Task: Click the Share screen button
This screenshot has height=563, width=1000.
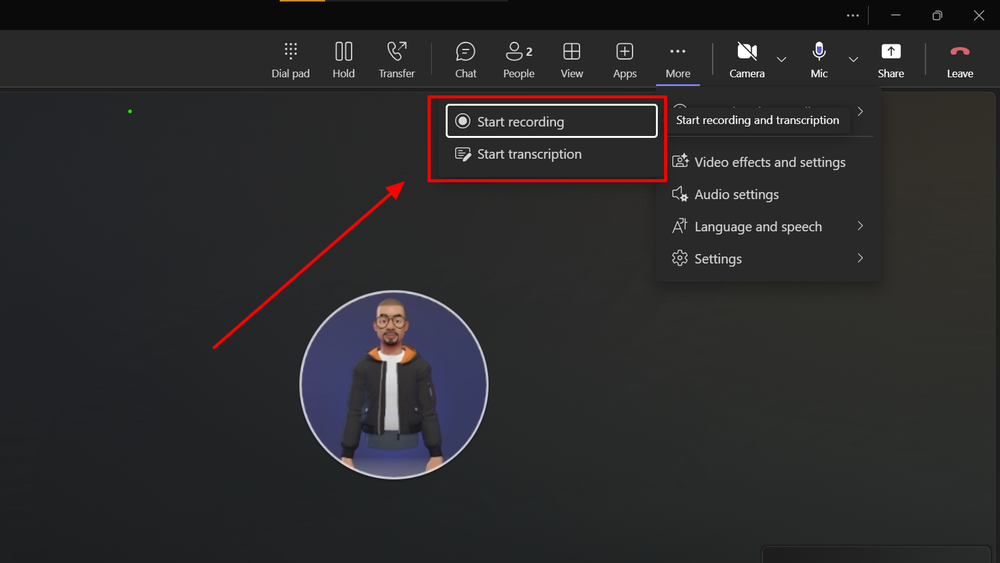Action: pyautogui.click(x=890, y=59)
